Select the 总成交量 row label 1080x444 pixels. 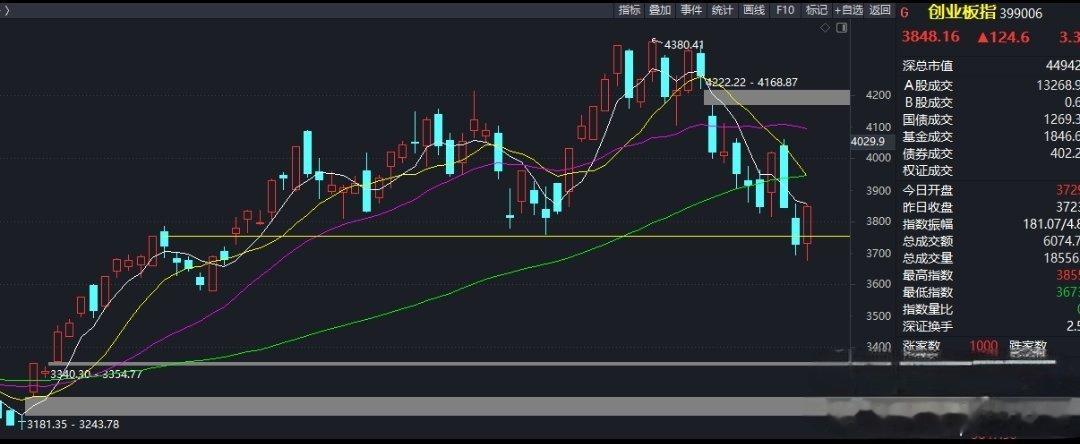[928, 258]
